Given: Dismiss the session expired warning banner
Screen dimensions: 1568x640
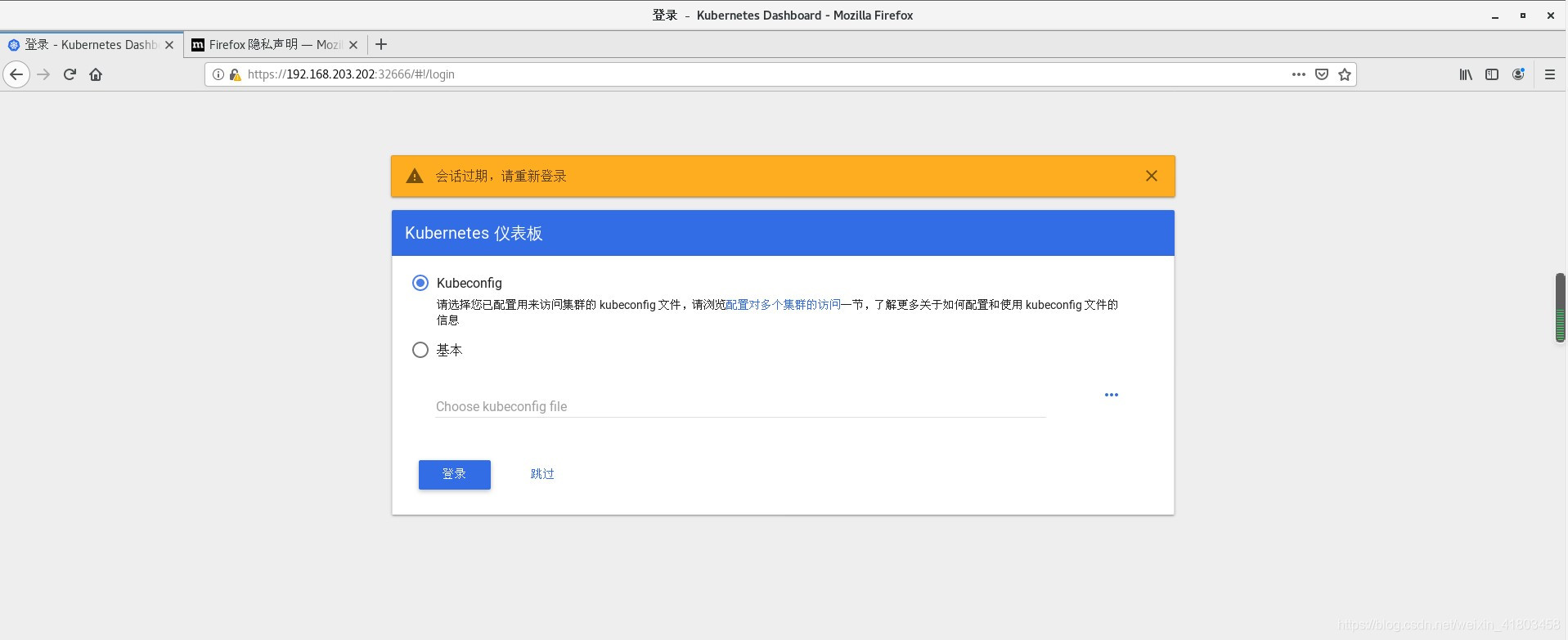Looking at the screenshot, I should pos(1152,176).
